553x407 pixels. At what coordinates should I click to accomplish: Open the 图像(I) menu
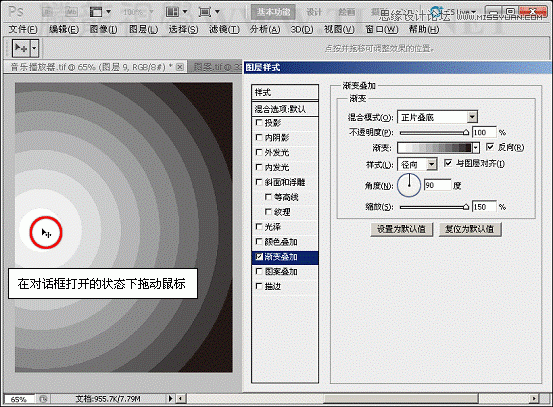click(103, 29)
